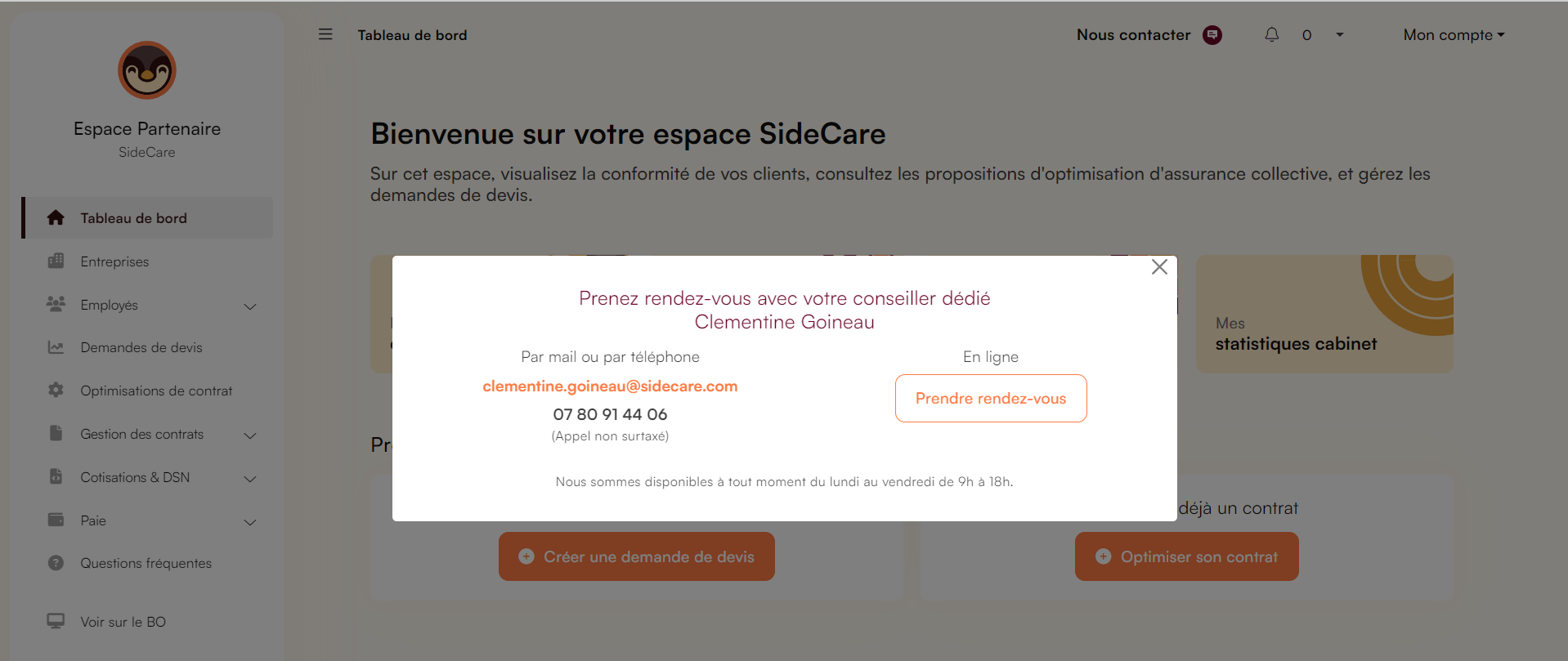1568x661 pixels.
Task: Click the clementine.goineau@sidecare.com email link
Action: [610, 386]
